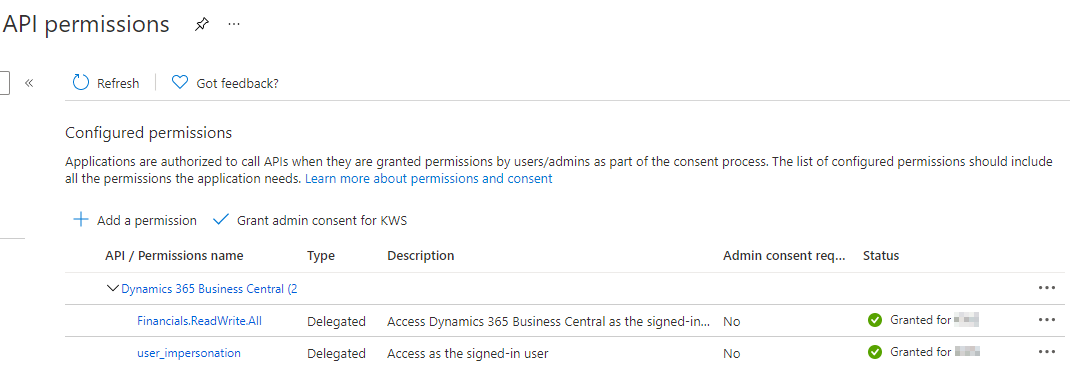Pin the API permissions page
Viewport: 1070px width, 367px height.
[x=201, y=25]
